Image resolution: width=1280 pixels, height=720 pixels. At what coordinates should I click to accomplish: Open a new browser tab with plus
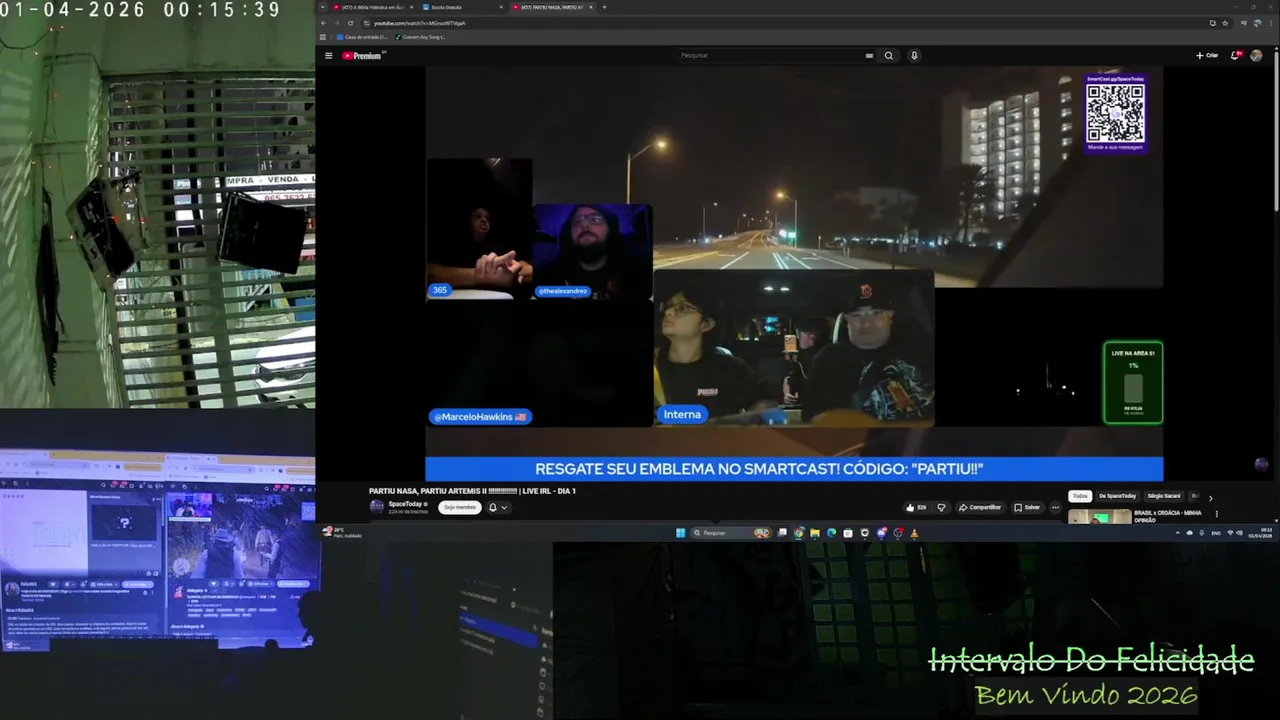tap(604, 7)
